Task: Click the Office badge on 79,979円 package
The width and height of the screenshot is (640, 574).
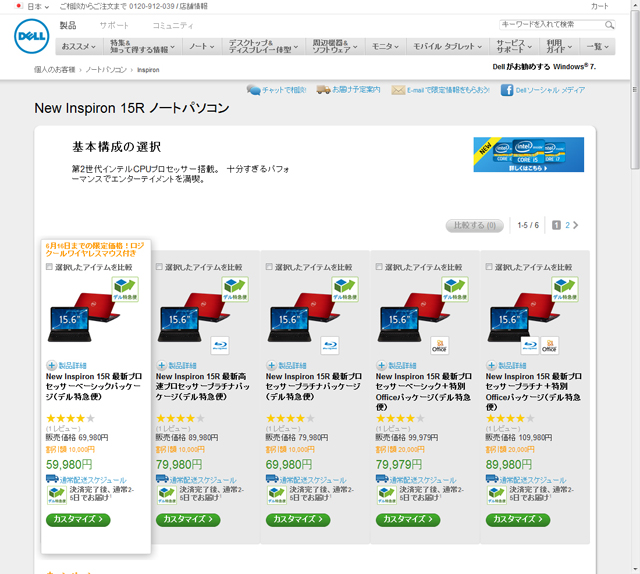Action: 440,345
